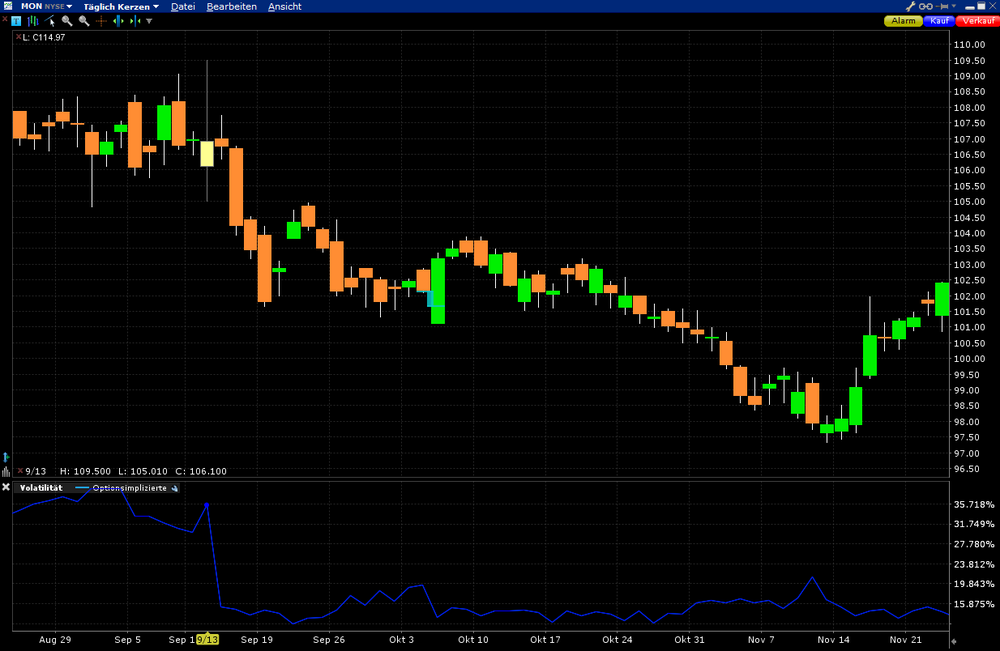Image resolution: width=1000 pixels, height=651 pixels.
Task: Click the expand time axis icon
Action: click(118, 21)
